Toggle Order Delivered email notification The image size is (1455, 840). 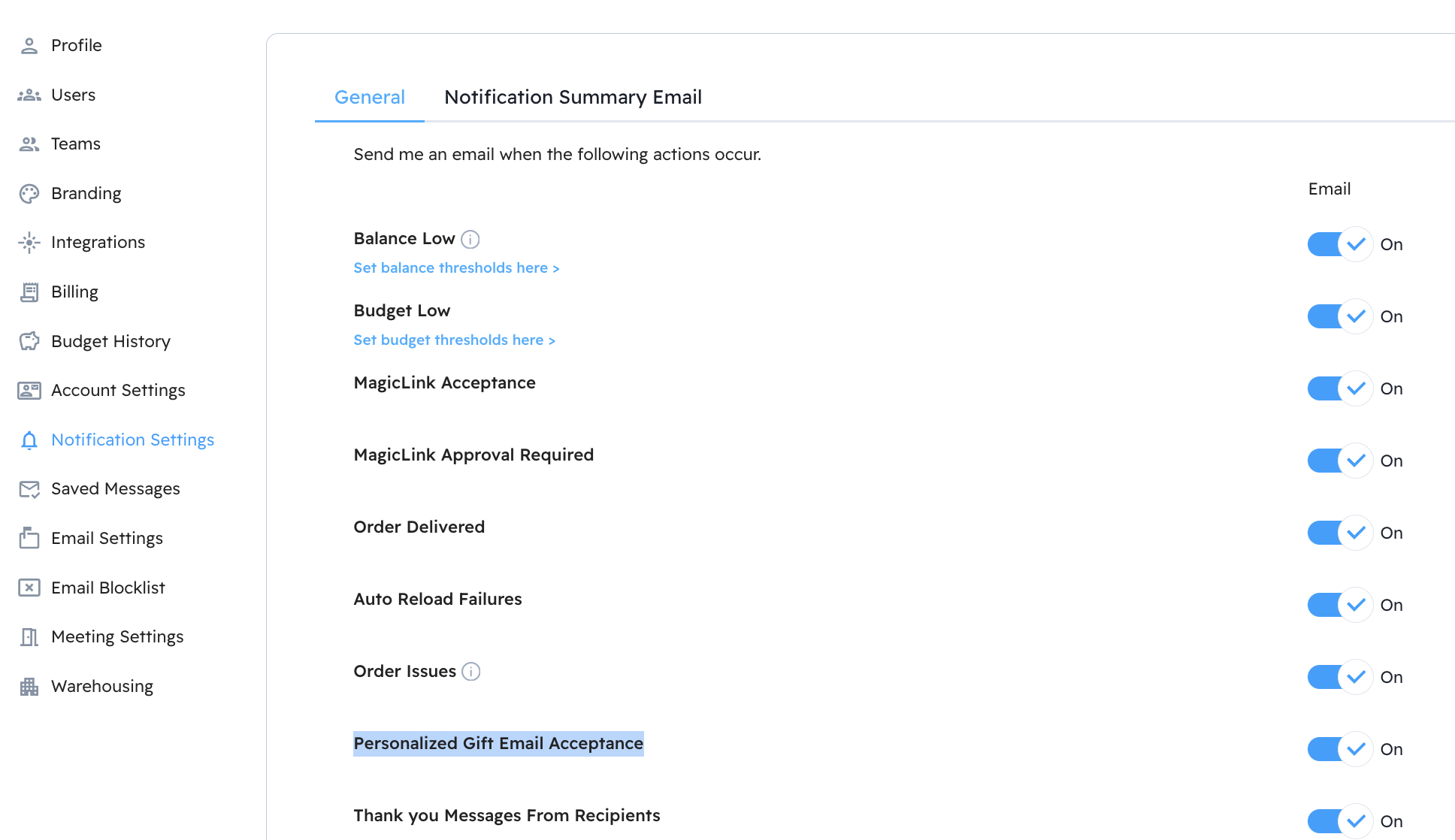click(1339, 533)
